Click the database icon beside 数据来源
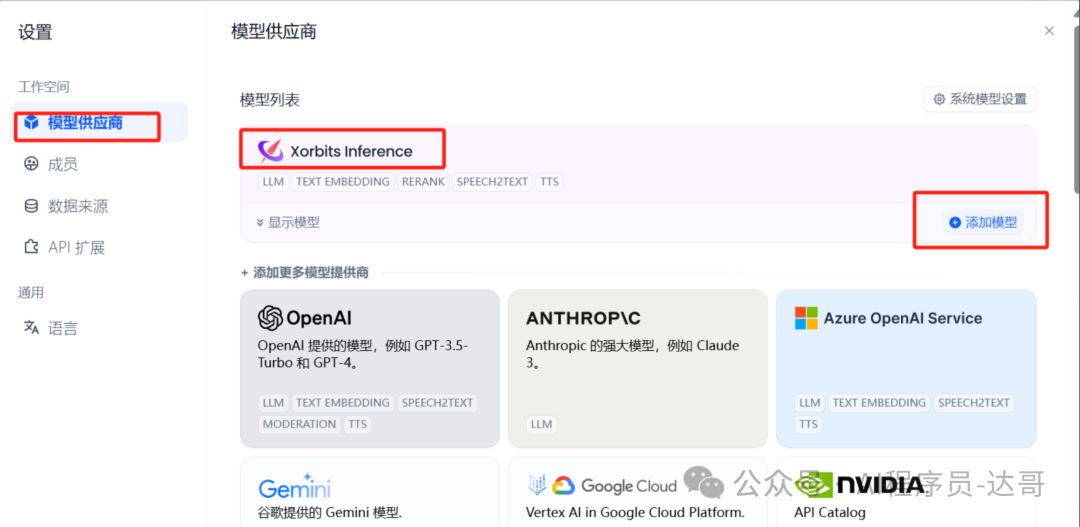 31,206
